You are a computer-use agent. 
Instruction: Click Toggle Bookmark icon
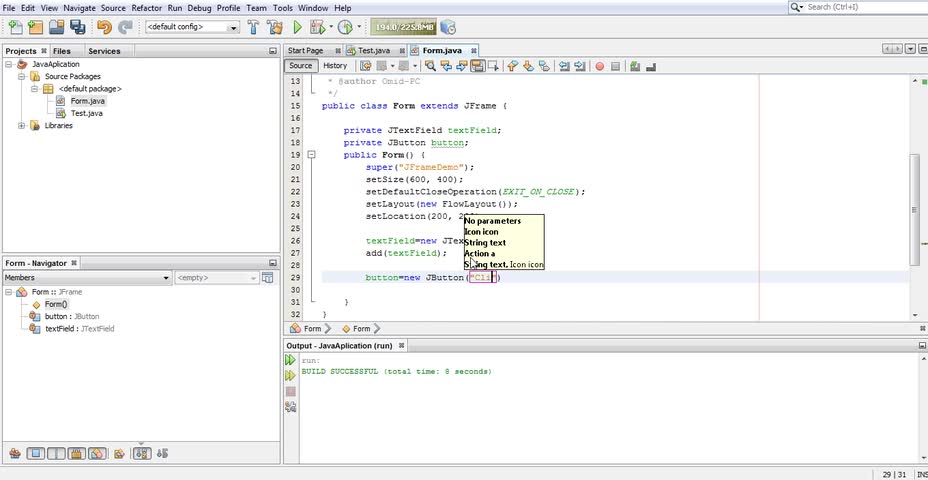pos(543,66)
